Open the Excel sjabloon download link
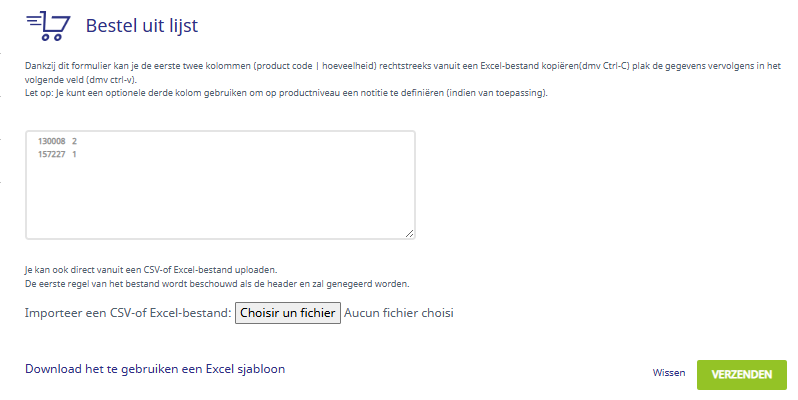The height and width of the screenshot is (400, 798). click(155, 369)
